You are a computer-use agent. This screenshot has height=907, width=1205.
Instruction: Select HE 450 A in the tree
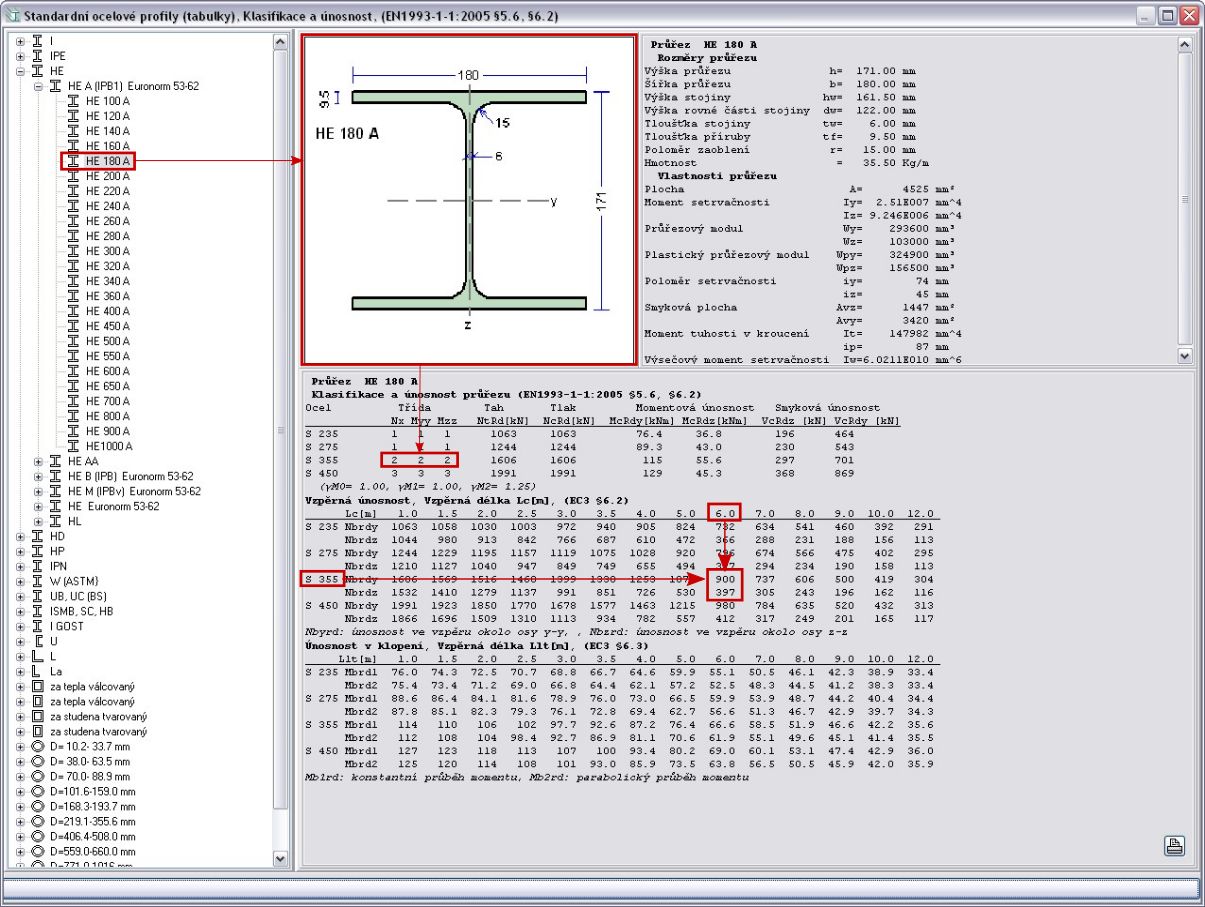tap(107, 326)
